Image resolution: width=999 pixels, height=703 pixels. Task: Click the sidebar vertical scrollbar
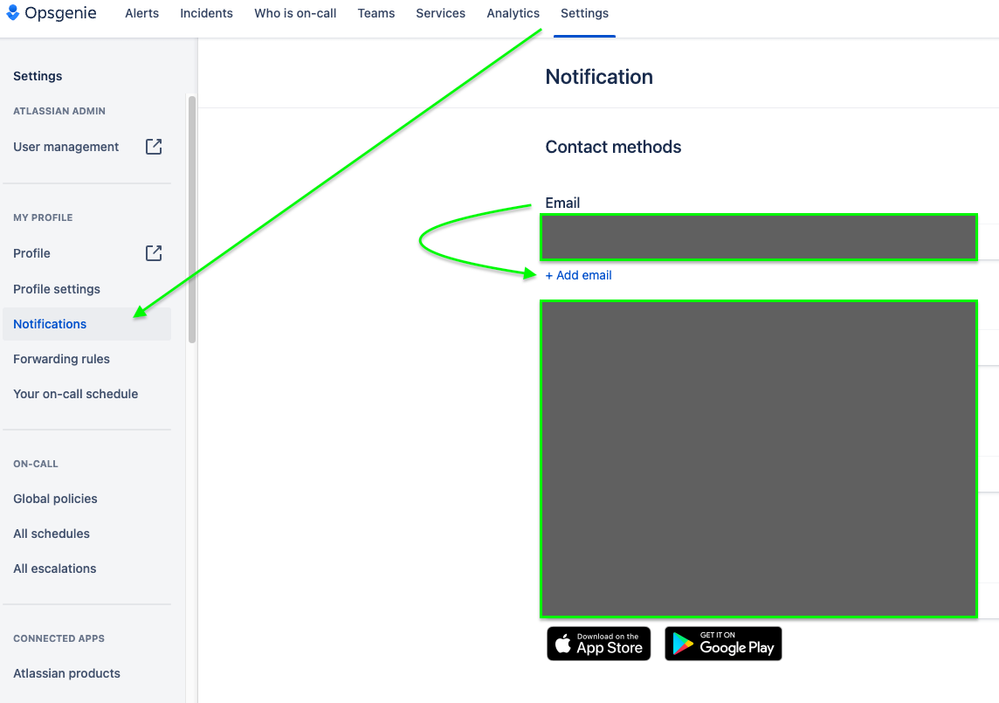tap(192, 219)
